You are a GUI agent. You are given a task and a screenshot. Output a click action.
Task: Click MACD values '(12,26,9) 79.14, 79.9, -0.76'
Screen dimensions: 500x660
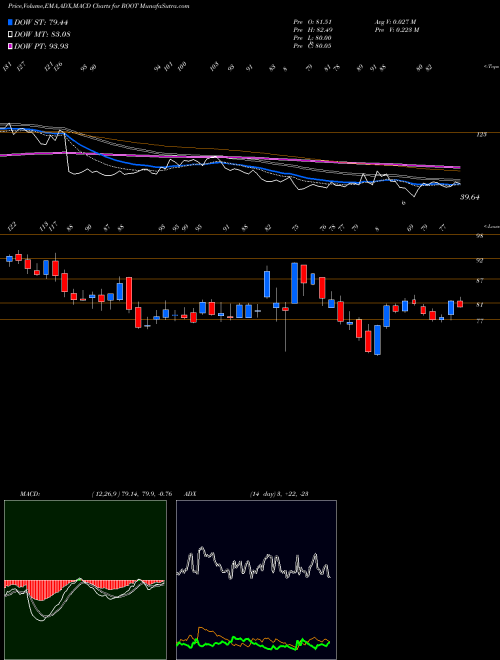click(x=131, y=494)
